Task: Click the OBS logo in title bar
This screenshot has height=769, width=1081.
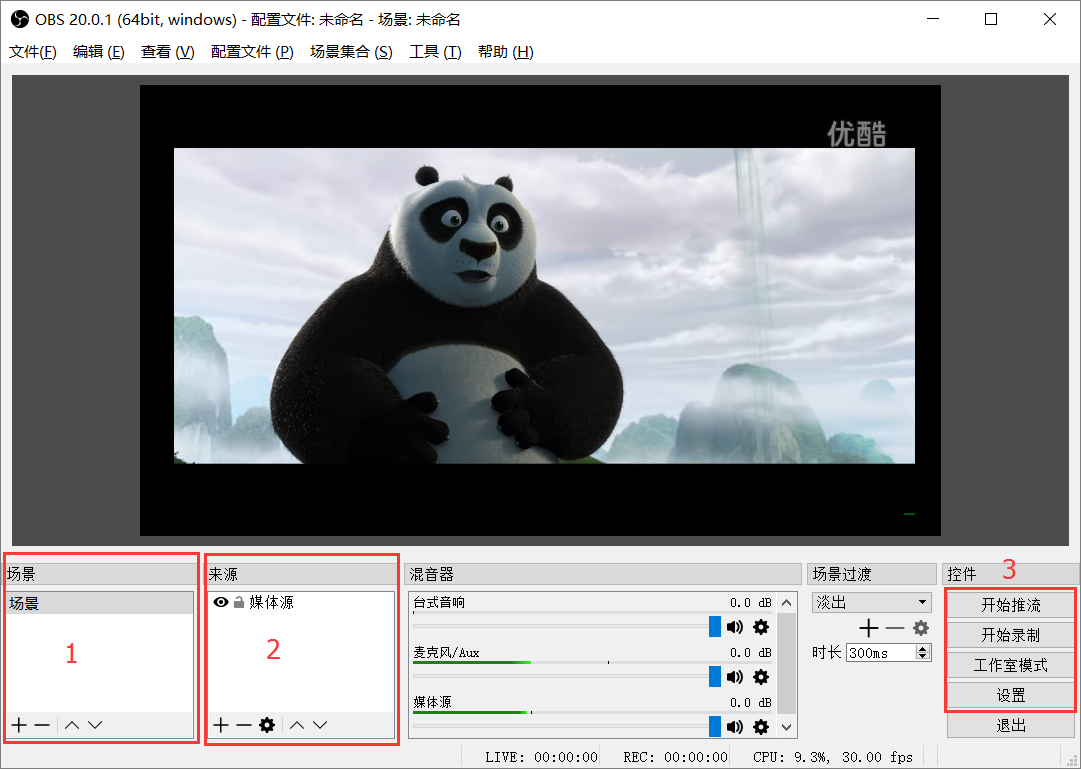Action: (x=19, y=19)
